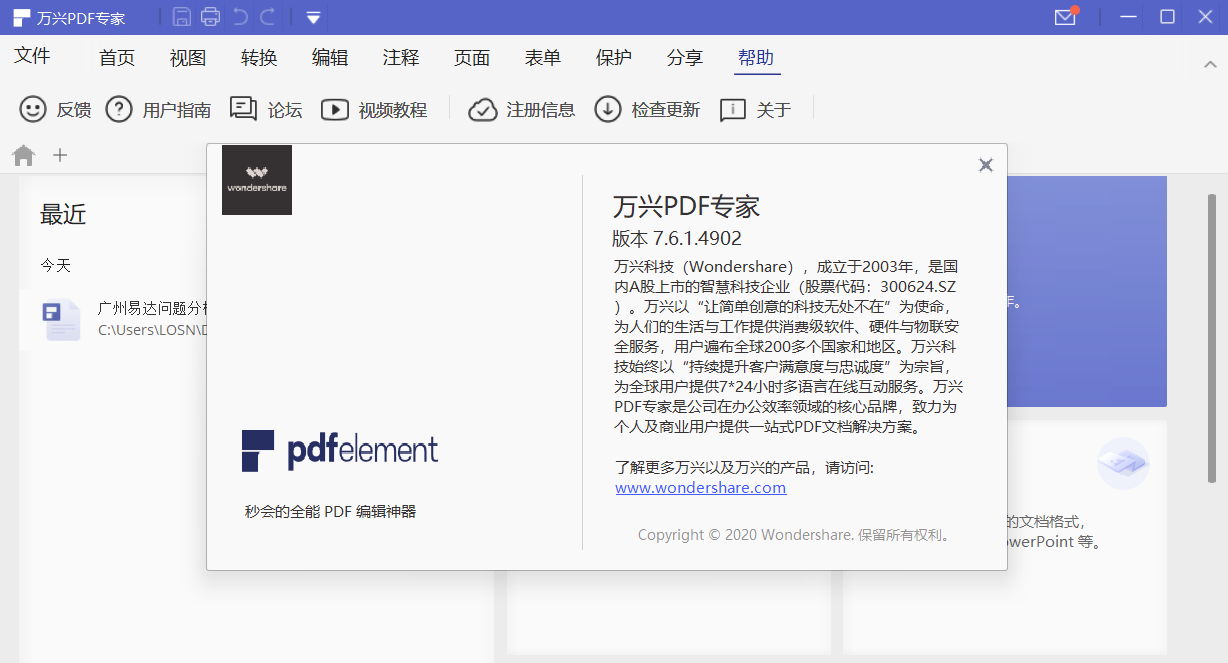
Task: Switch to the 表单 tab
Action: point(543,58)
